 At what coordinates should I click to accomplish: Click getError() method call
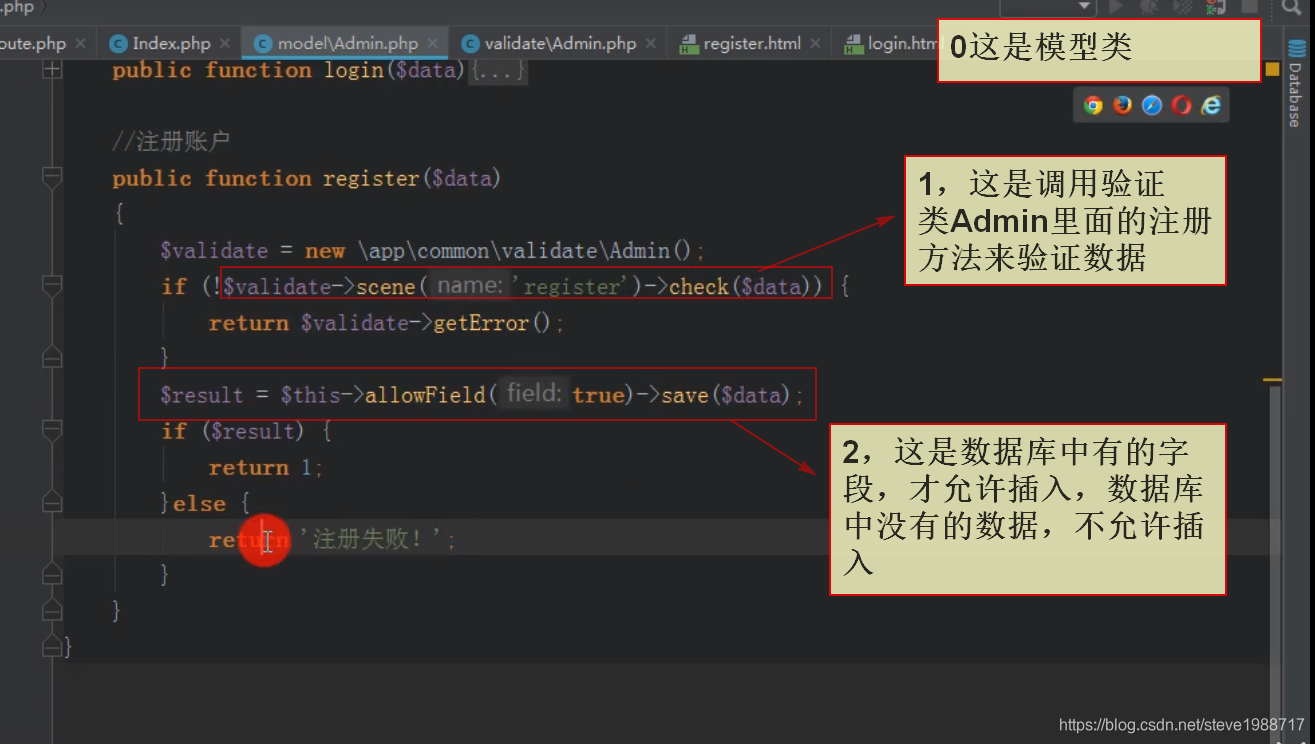(x=492, y=323)
